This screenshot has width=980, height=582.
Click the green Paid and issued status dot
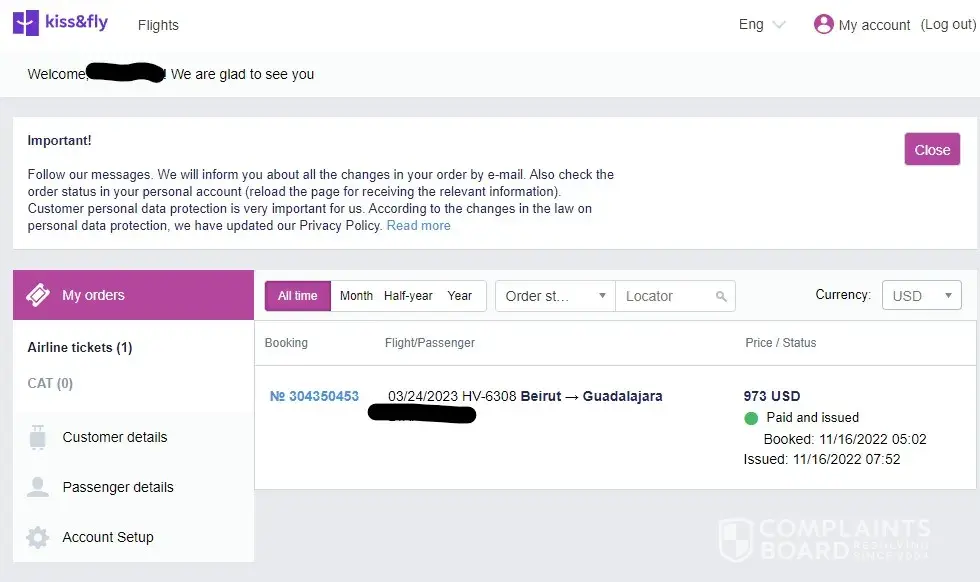pyautogui.click(x=752, y=418)
